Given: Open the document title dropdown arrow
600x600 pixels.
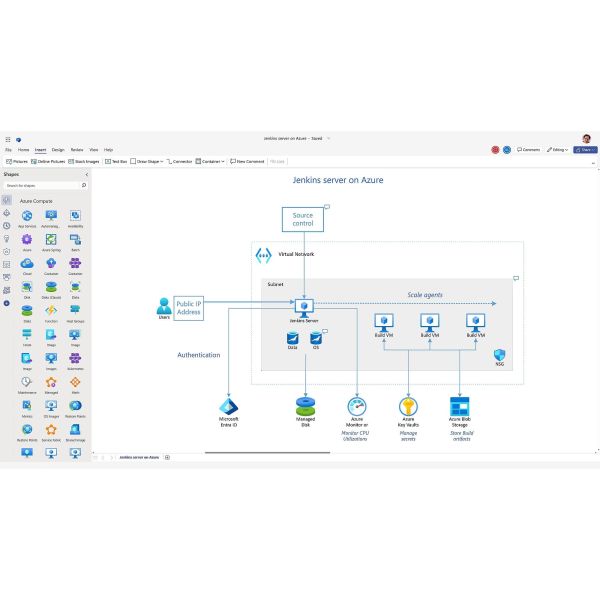Looking at the screenshot, I should [x=328, y=139].
